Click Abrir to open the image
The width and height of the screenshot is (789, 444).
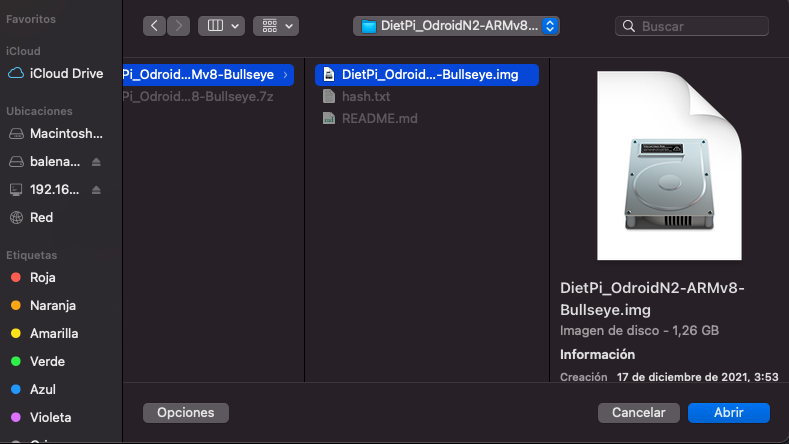728,412
